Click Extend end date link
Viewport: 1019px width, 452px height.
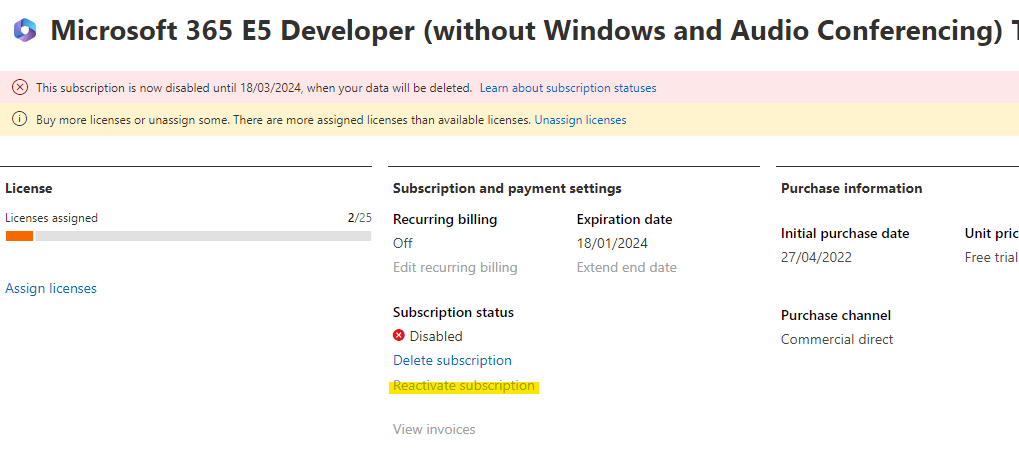click(626, 268)
